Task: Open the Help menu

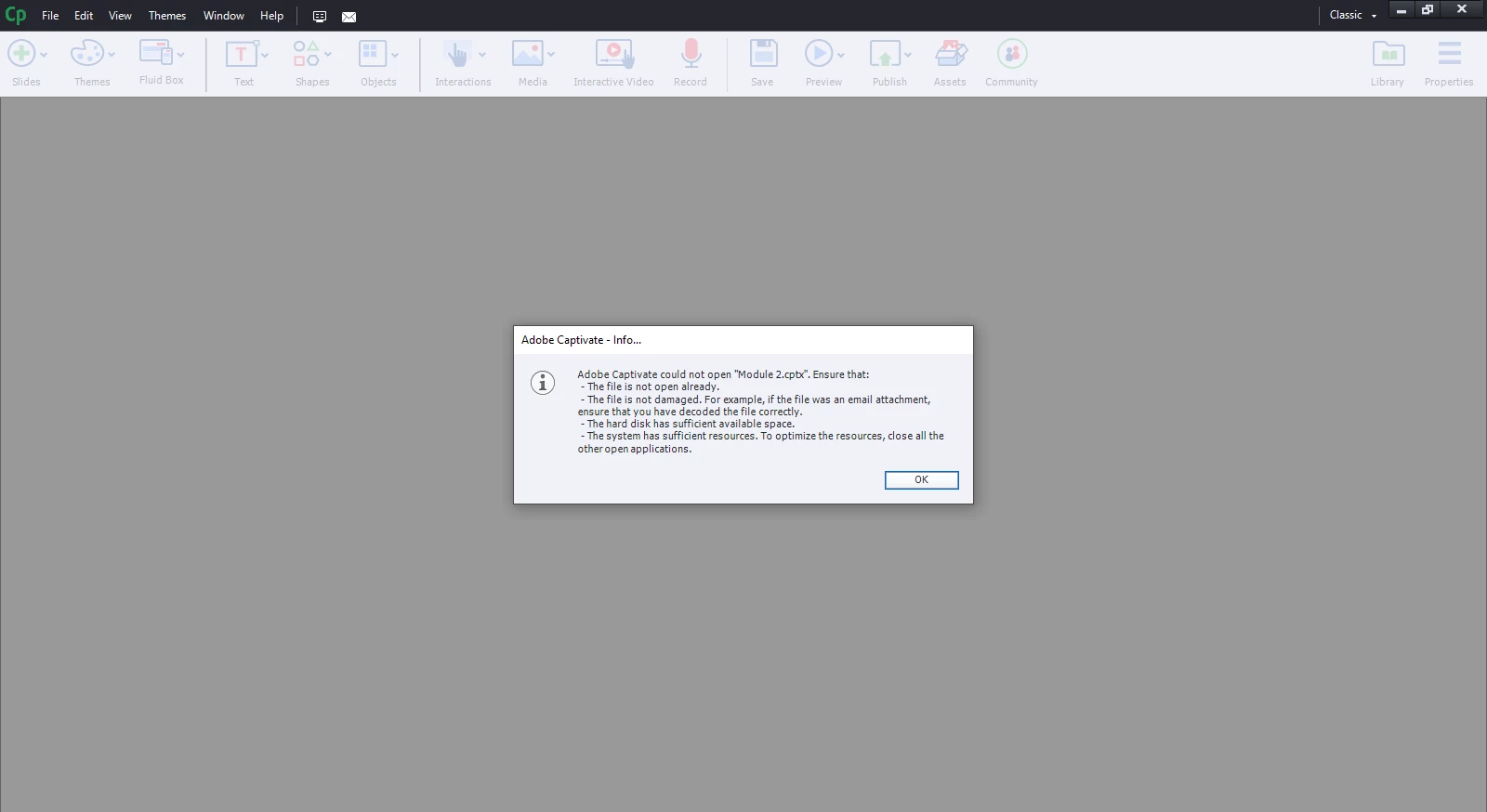Action: tap(271, 16)
